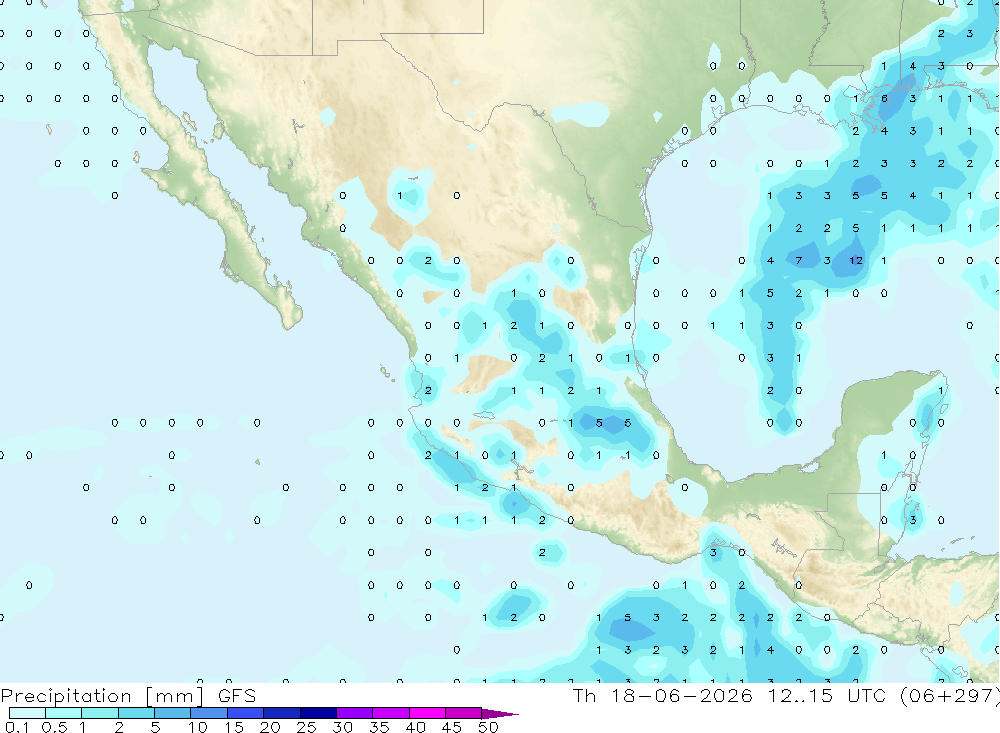
Task: Click the "50" legend tick label
Action: coord(488,727)
